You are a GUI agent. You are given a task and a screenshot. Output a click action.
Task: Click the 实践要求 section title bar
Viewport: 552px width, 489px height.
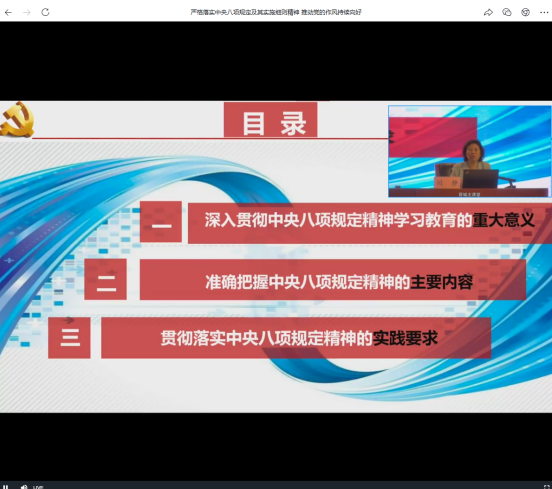pyautogui.click(x=296, y=338)
